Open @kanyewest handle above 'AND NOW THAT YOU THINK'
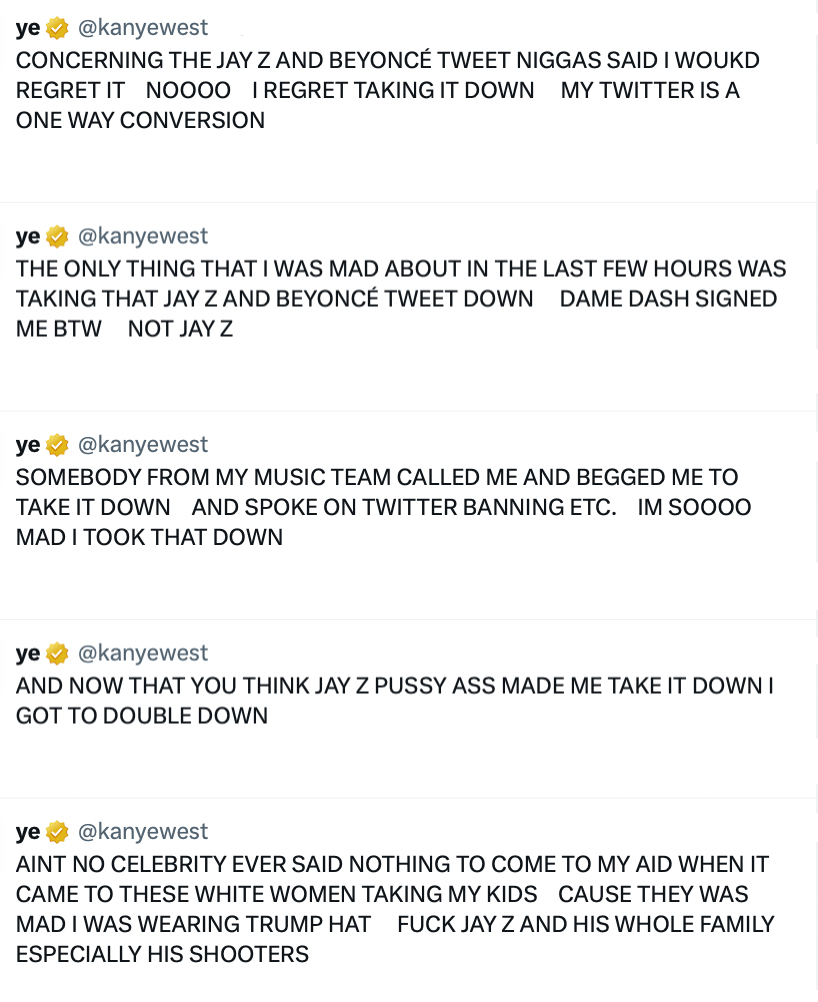This screenshot has height=1002, width=818. pos(143,653)
